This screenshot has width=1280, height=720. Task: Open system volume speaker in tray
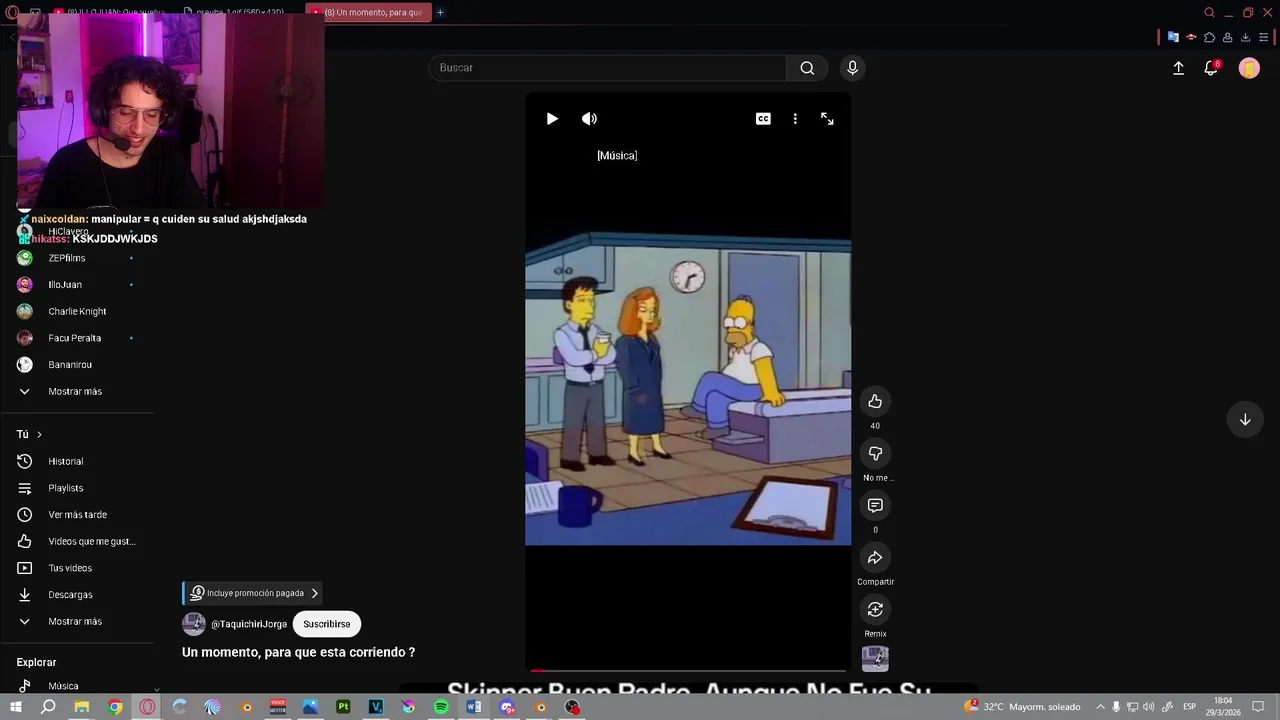pos(1148,707)
